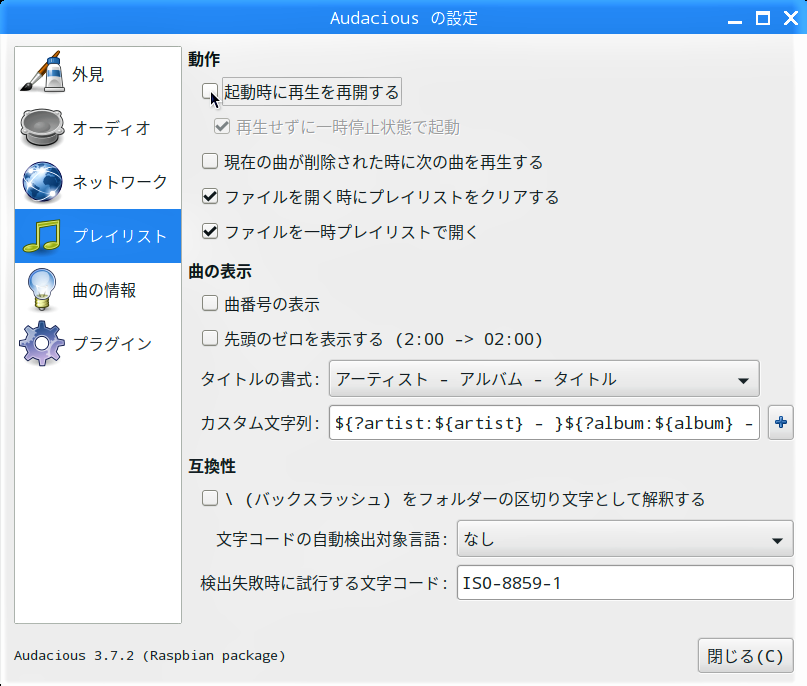Click the 曲の表示 section heading

[x=220, y=271]
